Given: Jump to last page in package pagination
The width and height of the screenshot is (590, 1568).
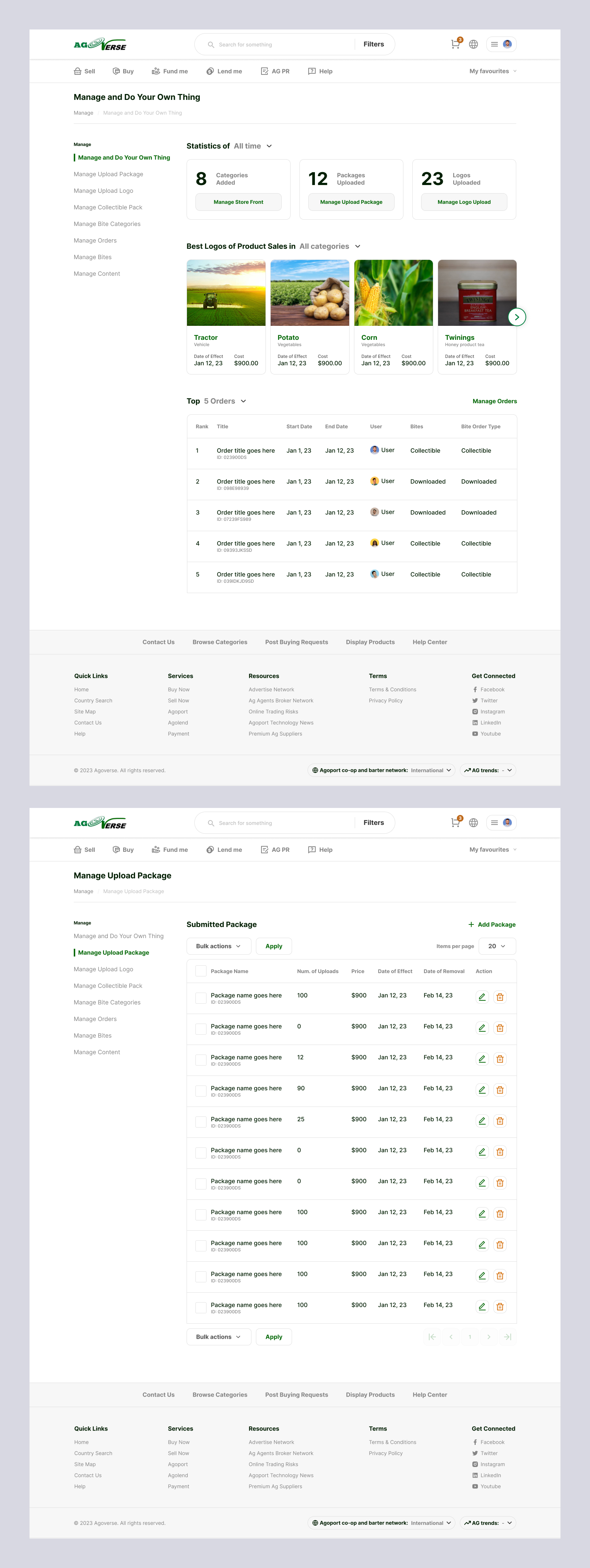Looking at the screenshot, I should pyautogui.click(x=507, y=1337).
